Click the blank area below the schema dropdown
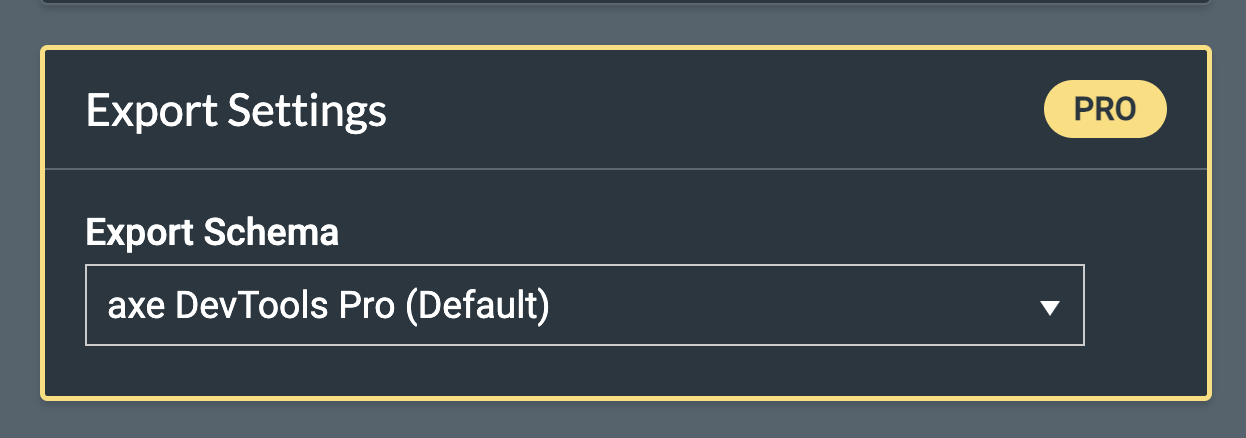Screen dimensions: 1246x438 (584, 372)
